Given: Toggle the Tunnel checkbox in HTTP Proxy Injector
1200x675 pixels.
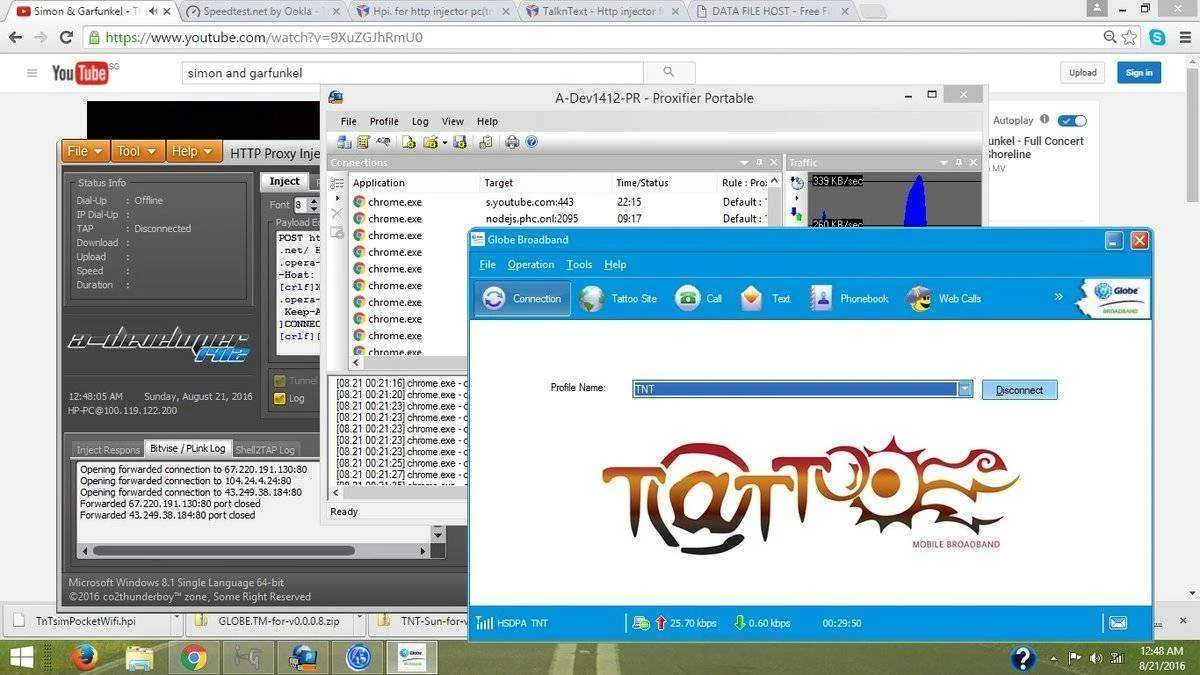Looking at the screenshot, I should [280, 381].
